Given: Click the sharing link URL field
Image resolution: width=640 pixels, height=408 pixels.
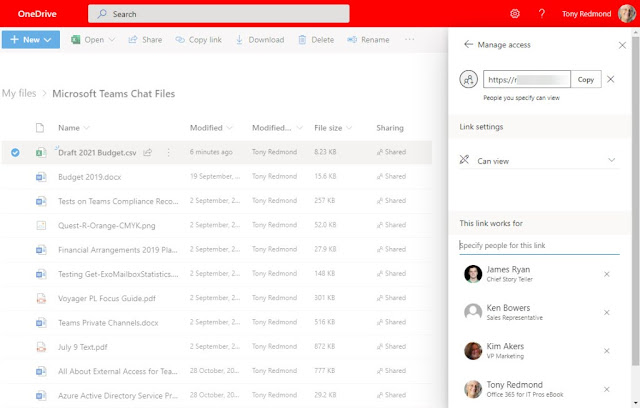Looking at the screenshot, I should click(527, 79).
